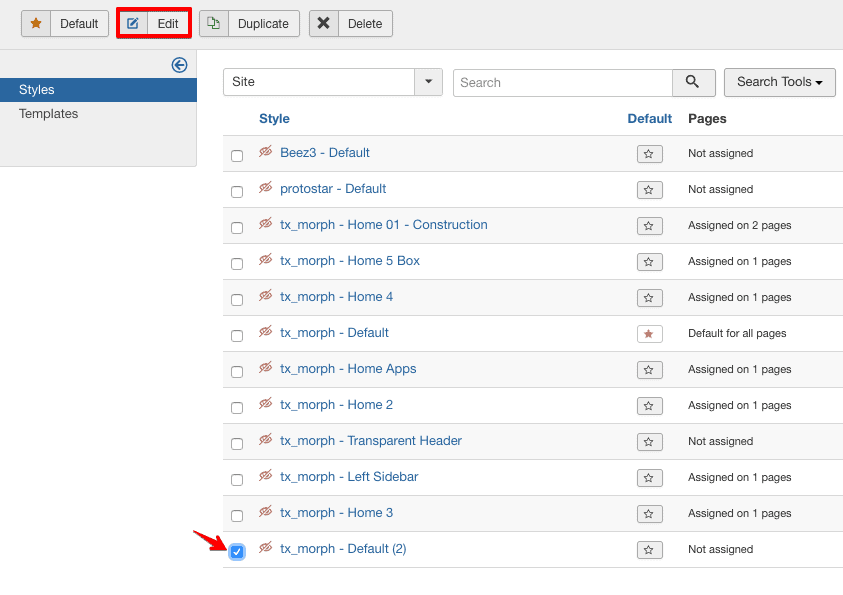Click the Site selection box
The width and height of the screenshot is (843, 595).
tap(319, 82)
